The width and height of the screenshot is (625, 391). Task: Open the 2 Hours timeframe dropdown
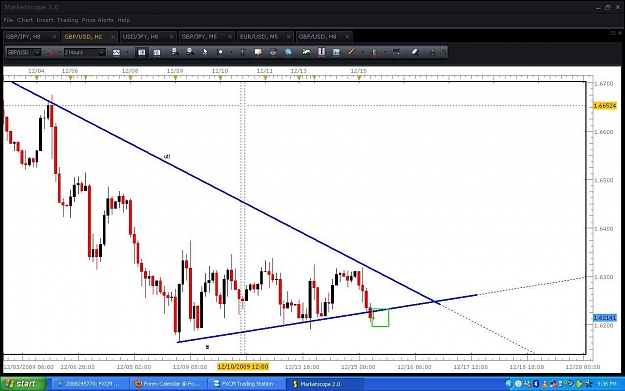[x=85, y=52]
